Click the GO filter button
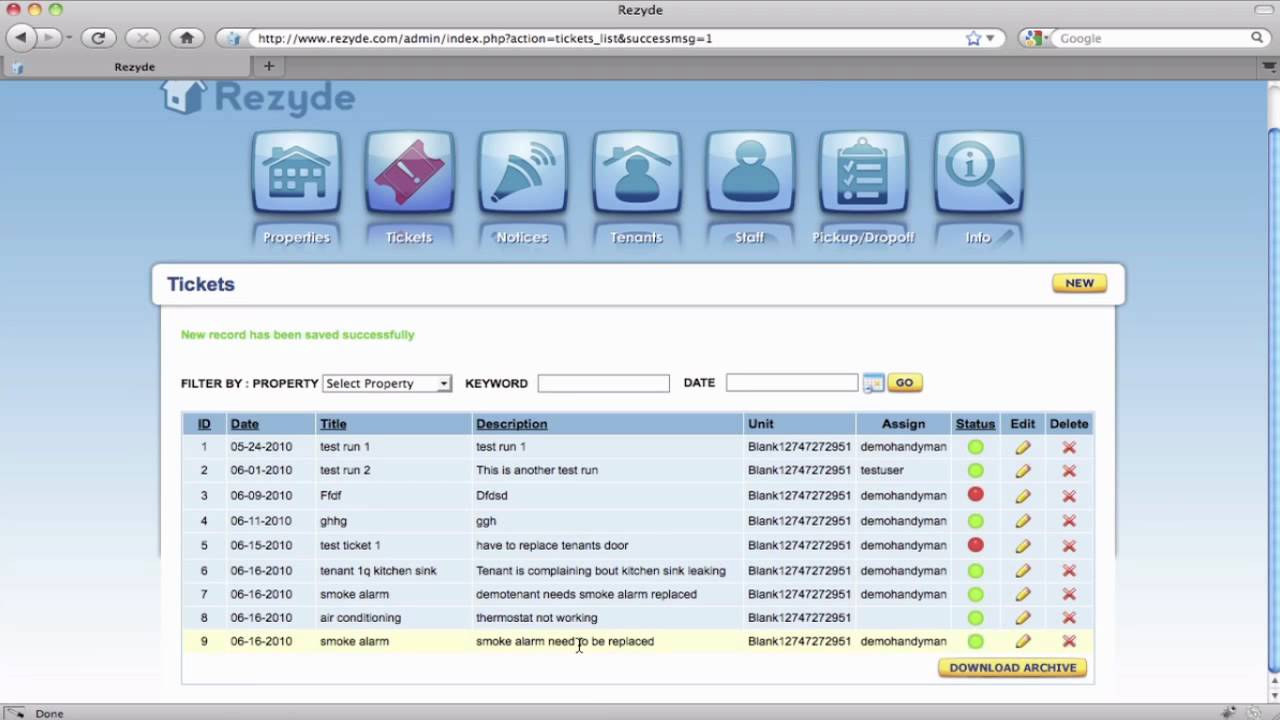Image resolution: width=1280 pixels, height=720 pixels. point(904,383)
